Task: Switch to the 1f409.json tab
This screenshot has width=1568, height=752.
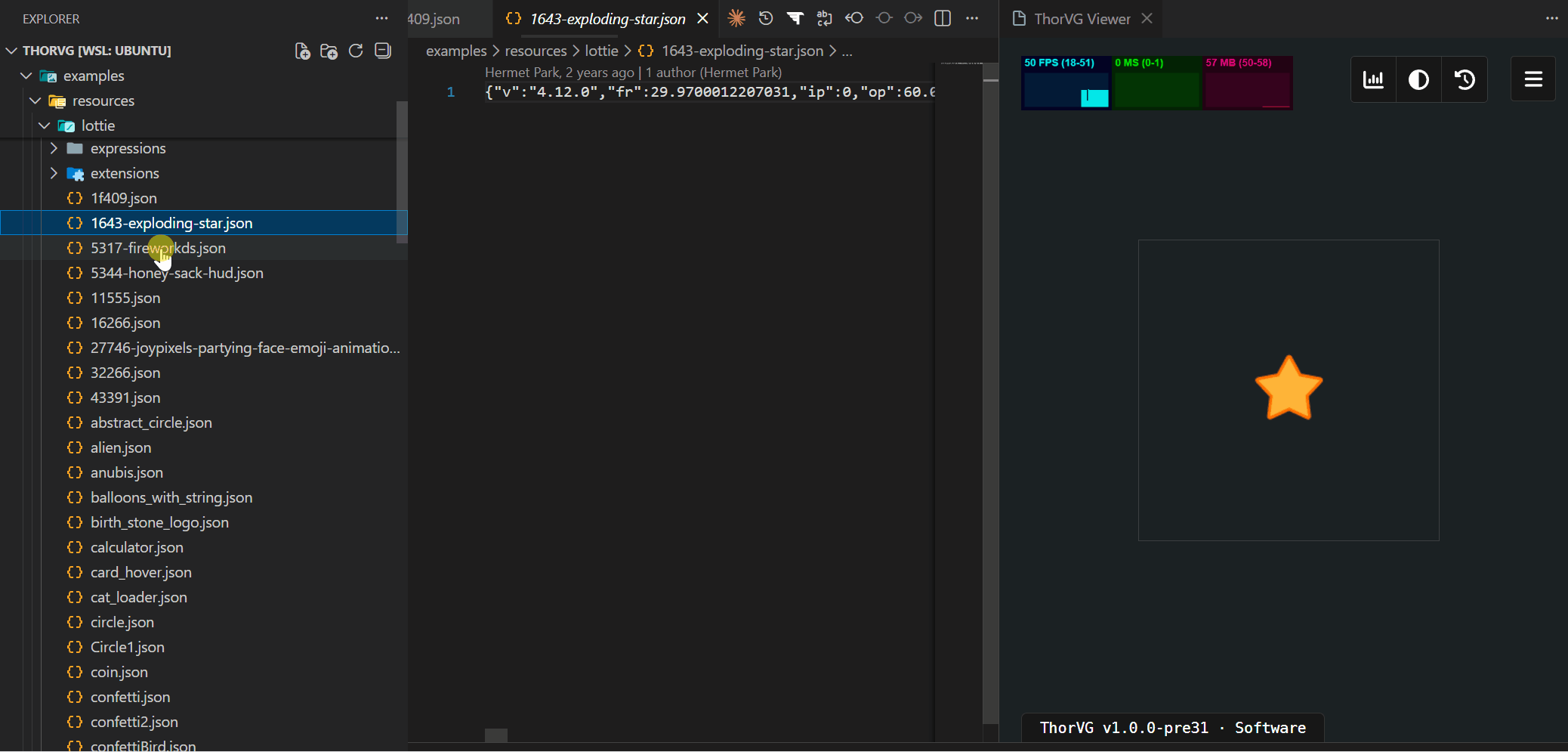Action: (x=433, y=18)
